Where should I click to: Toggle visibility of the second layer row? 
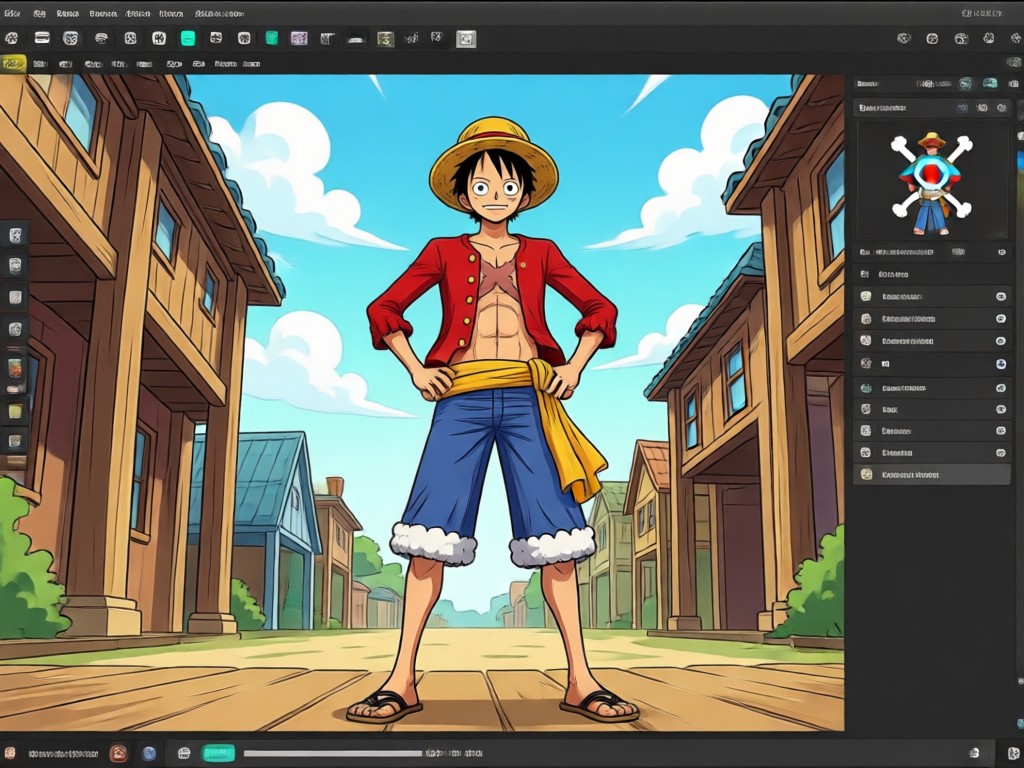(1000, 319)
